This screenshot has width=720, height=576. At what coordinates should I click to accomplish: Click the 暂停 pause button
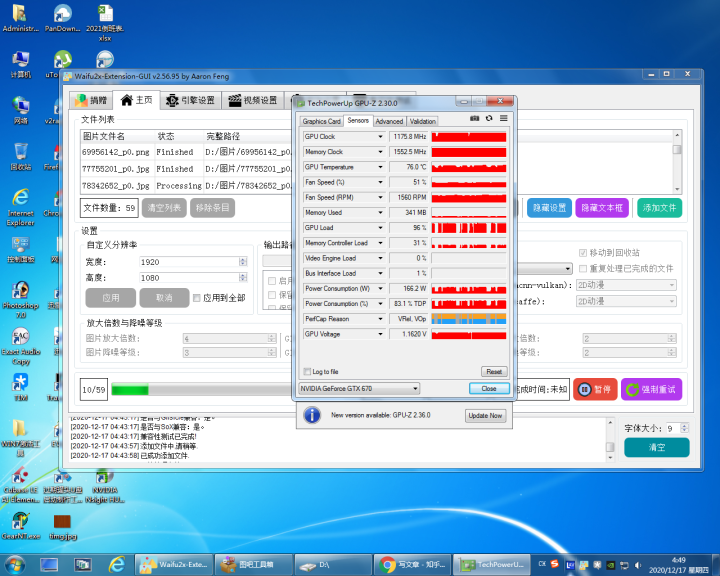click(x=595, y=390)
